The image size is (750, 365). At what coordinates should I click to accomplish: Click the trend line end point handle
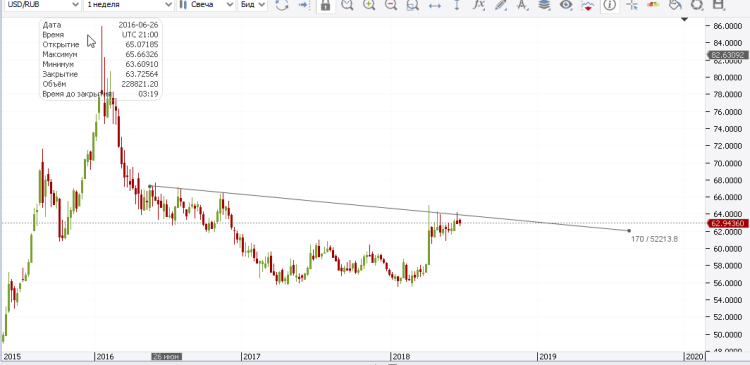point(629,231)
